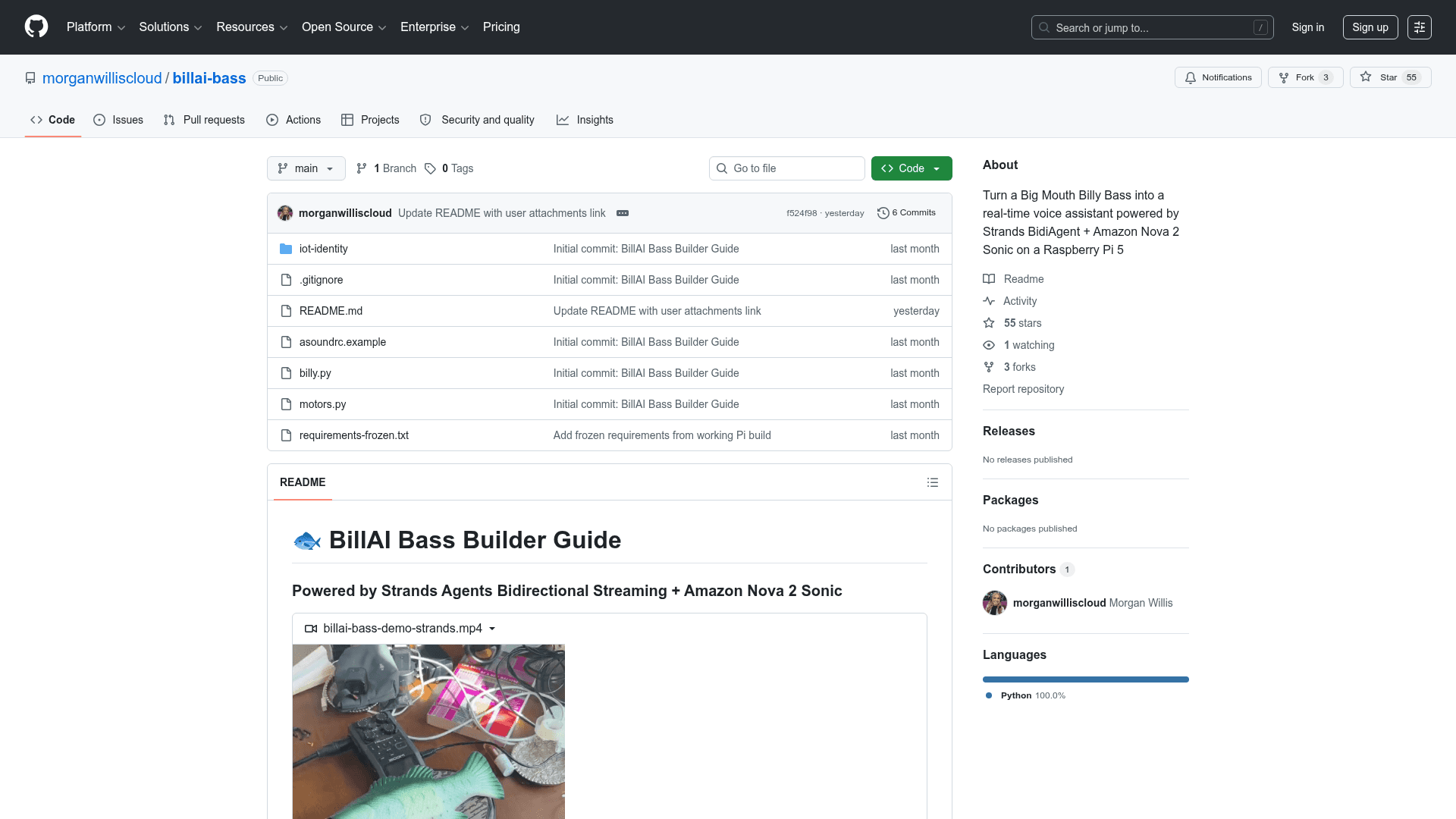Open the Releases heading link

pos(1009,431)
